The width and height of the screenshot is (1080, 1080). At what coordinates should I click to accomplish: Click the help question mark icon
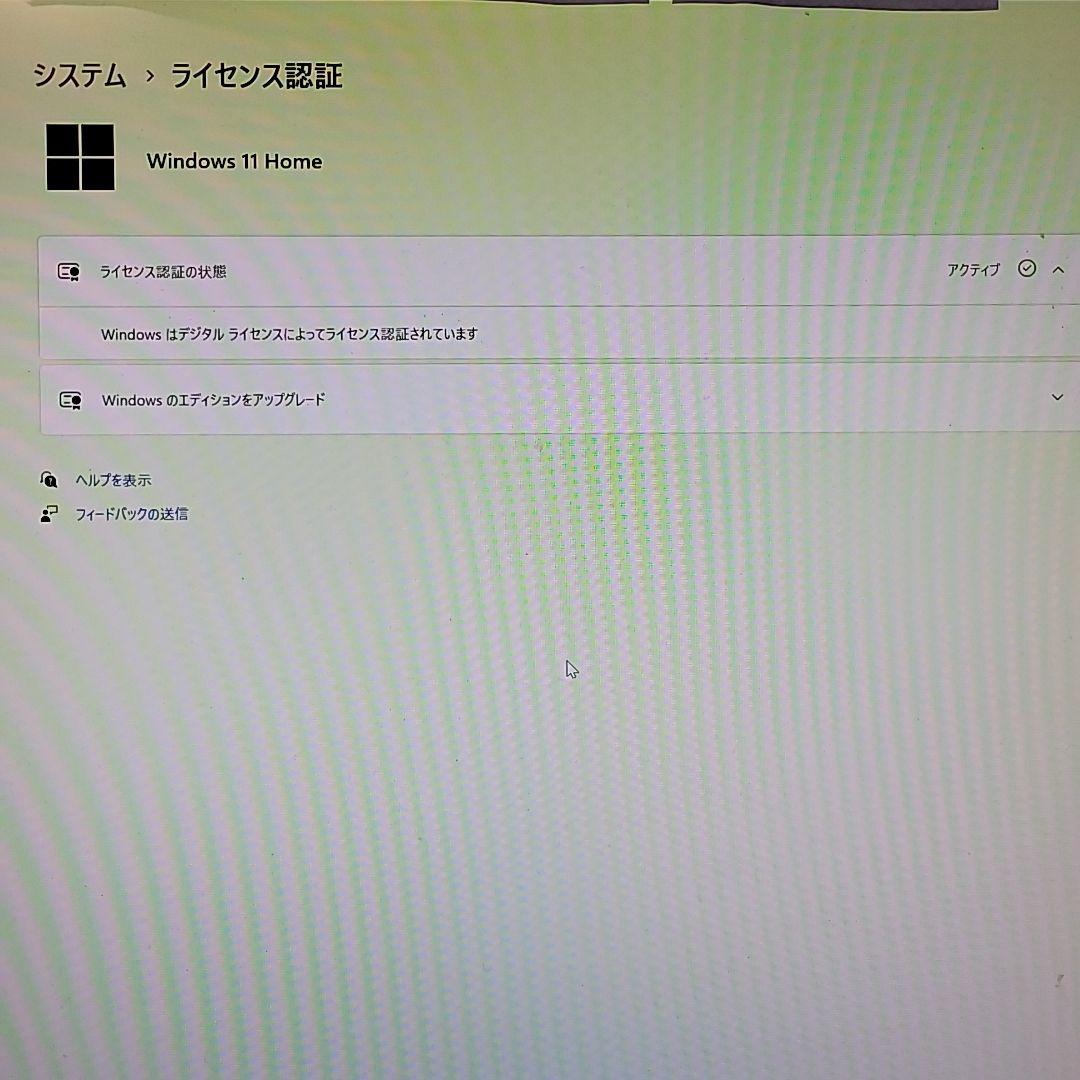(49, 480)
